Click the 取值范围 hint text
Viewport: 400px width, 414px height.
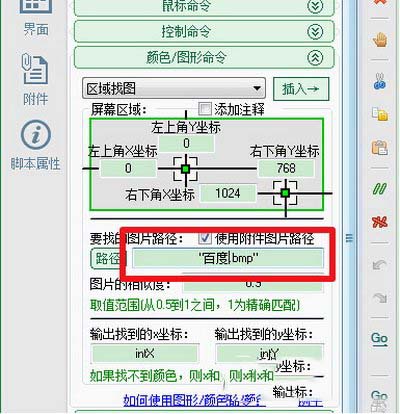[x=195, y=305]
